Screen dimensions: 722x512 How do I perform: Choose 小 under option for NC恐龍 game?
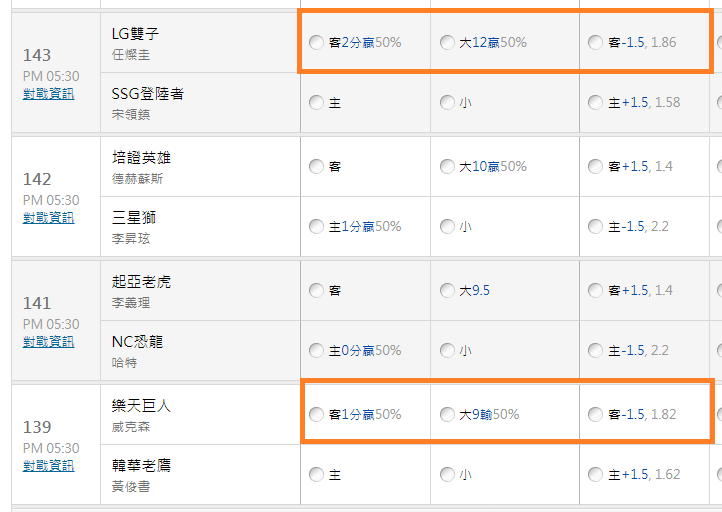447,350
